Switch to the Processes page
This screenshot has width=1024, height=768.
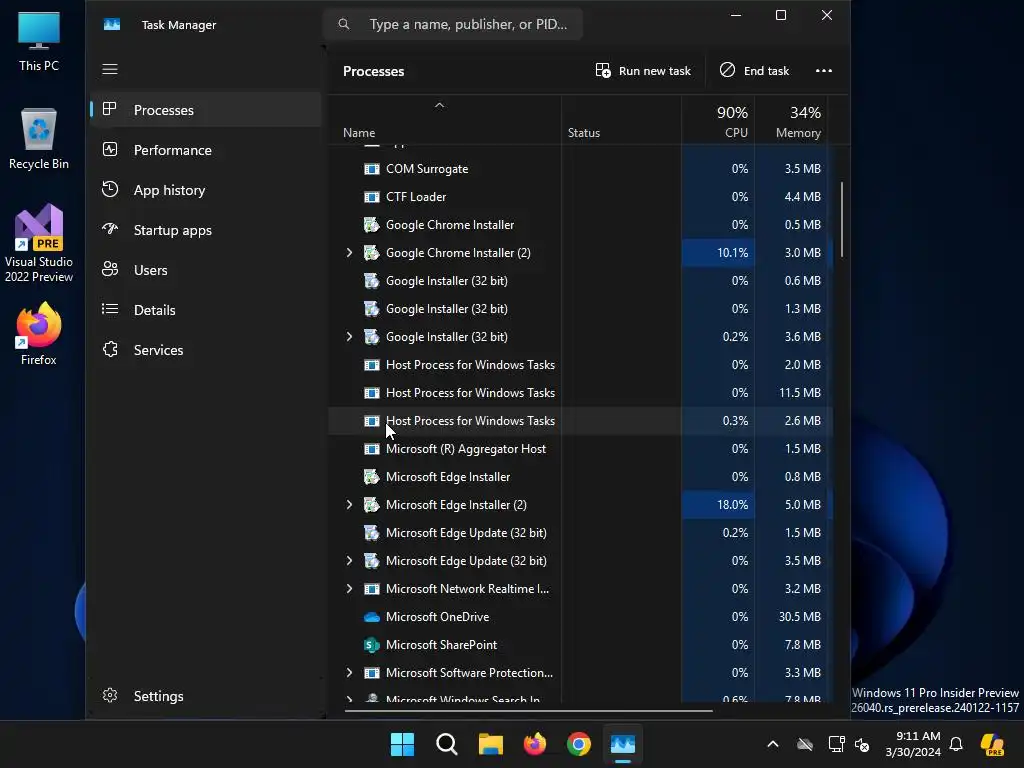point(206,110)
